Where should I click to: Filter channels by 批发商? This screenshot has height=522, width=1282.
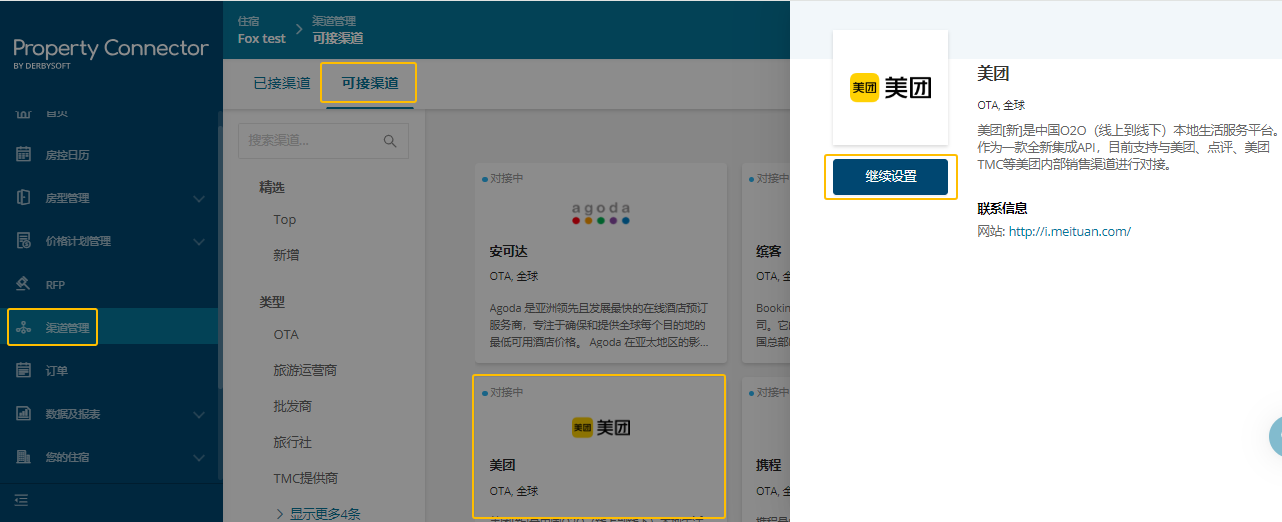click(293, 406)
